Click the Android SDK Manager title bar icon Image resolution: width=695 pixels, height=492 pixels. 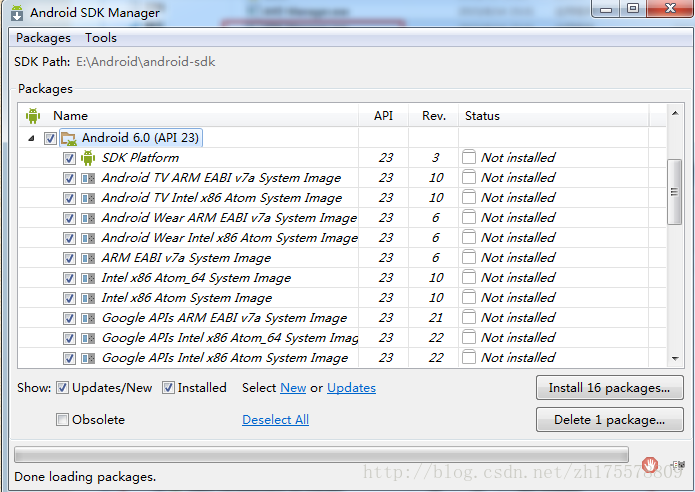(x=17, y=13)
